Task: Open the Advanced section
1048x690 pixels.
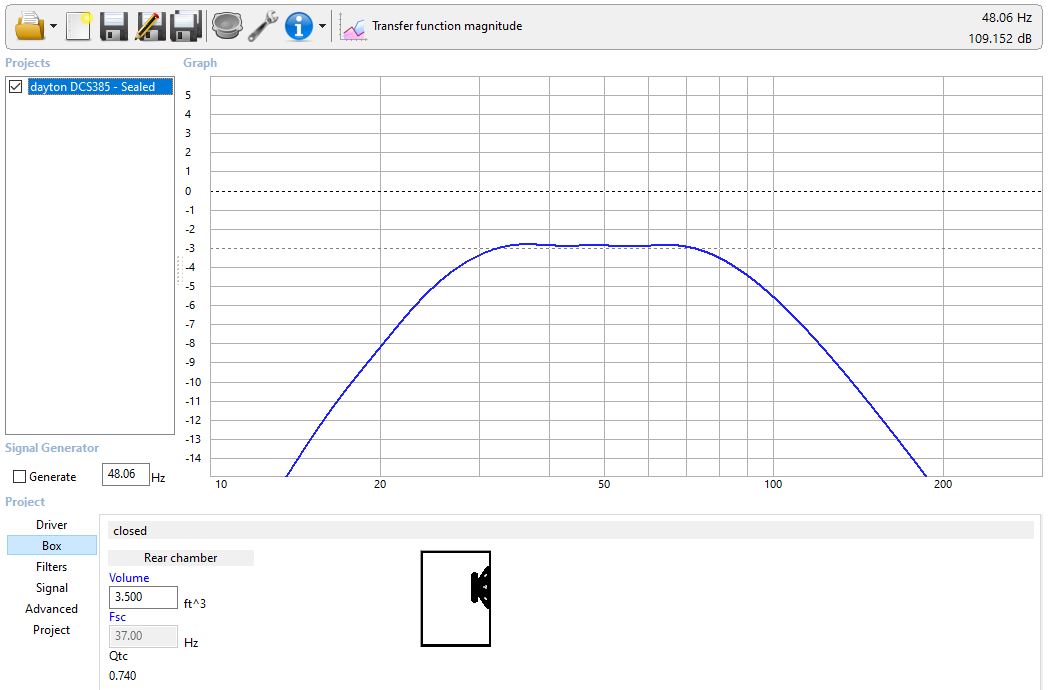Action: [x=51, y=609]
